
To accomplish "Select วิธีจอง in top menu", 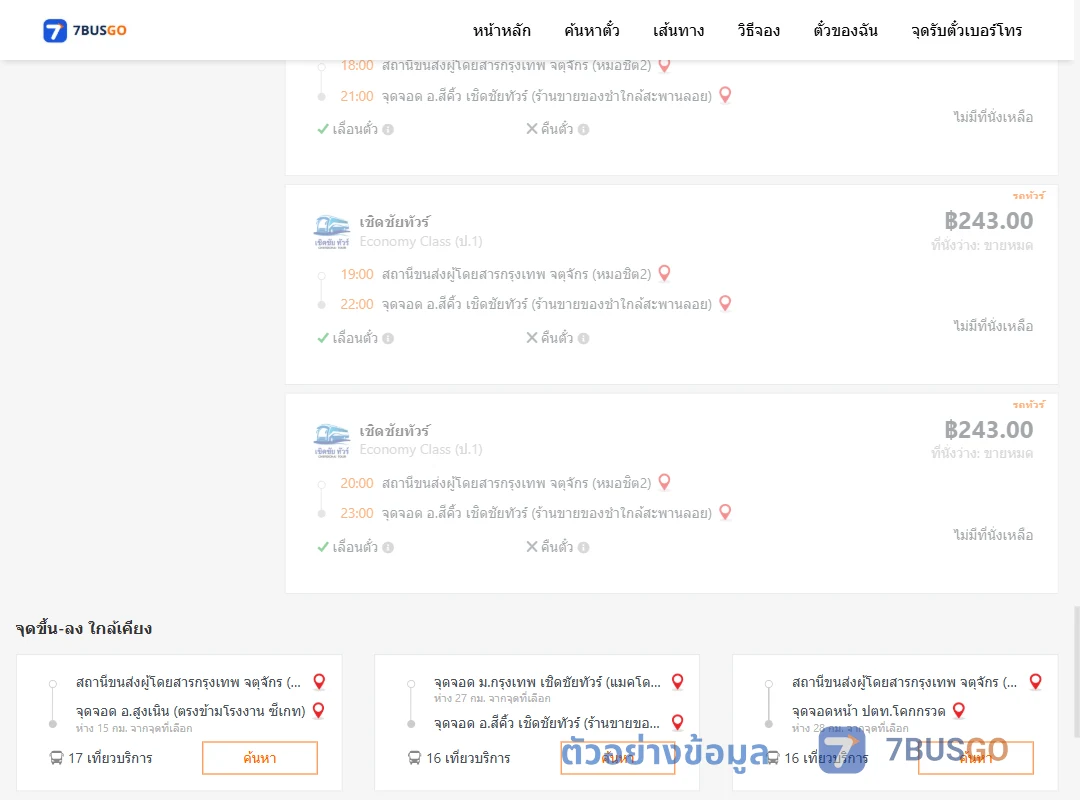I will (x=758, y=30).
